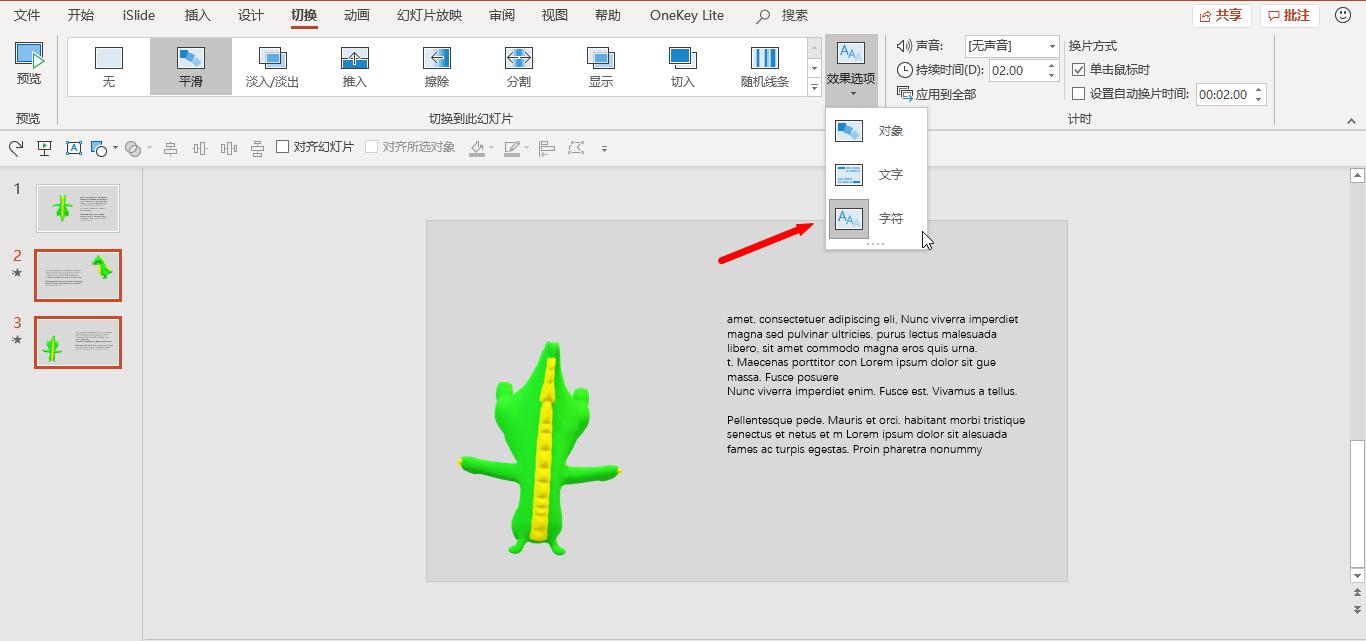Choose 文字 (Words) effect option
Viewport: 1366px width, 641px height.
tap(877, 175)
